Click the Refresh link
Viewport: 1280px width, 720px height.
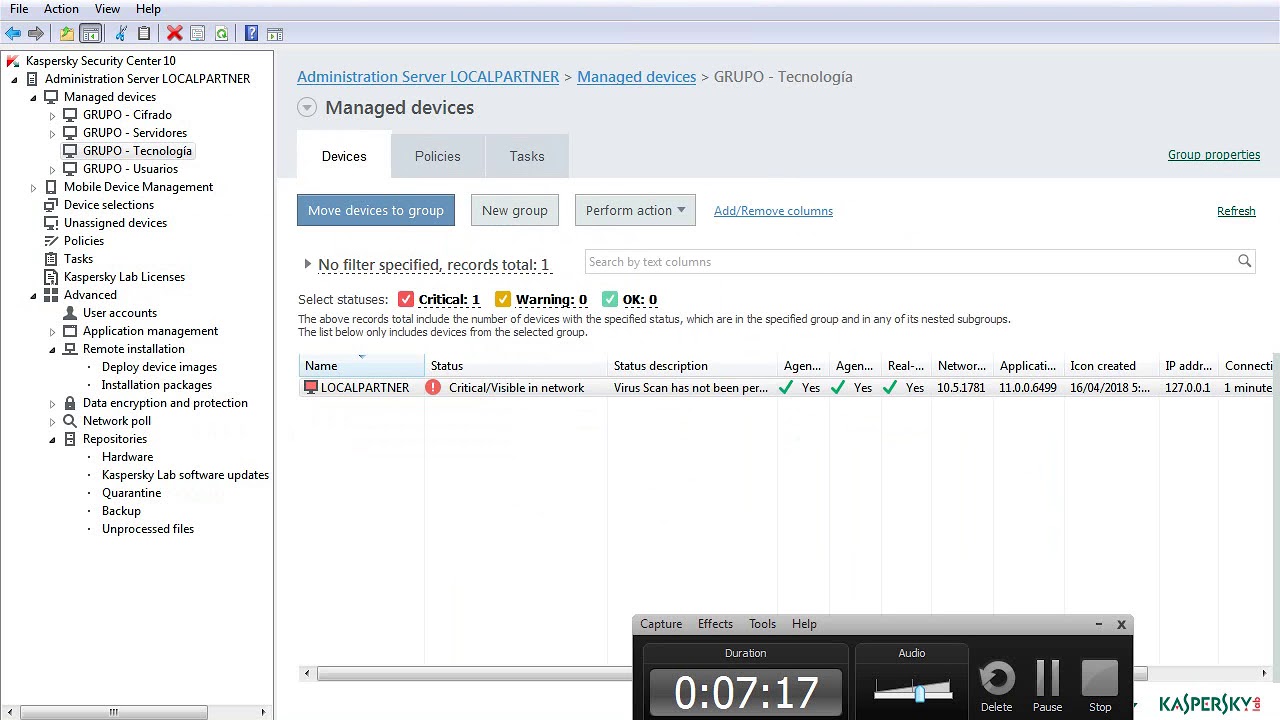click(x=1236, y=211)
